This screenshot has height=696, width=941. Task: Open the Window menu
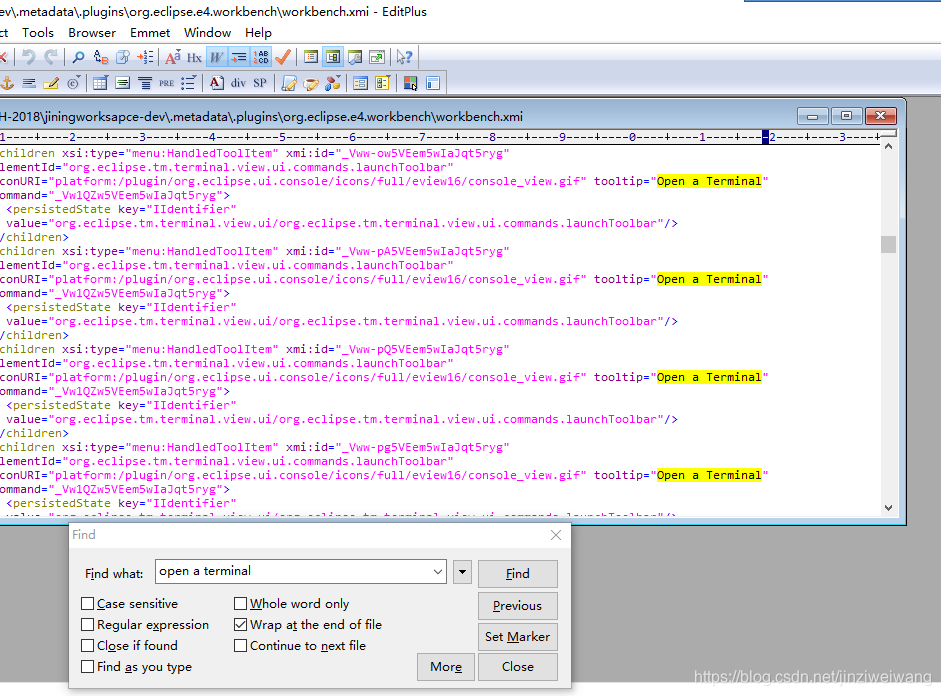tap(207, 33)
